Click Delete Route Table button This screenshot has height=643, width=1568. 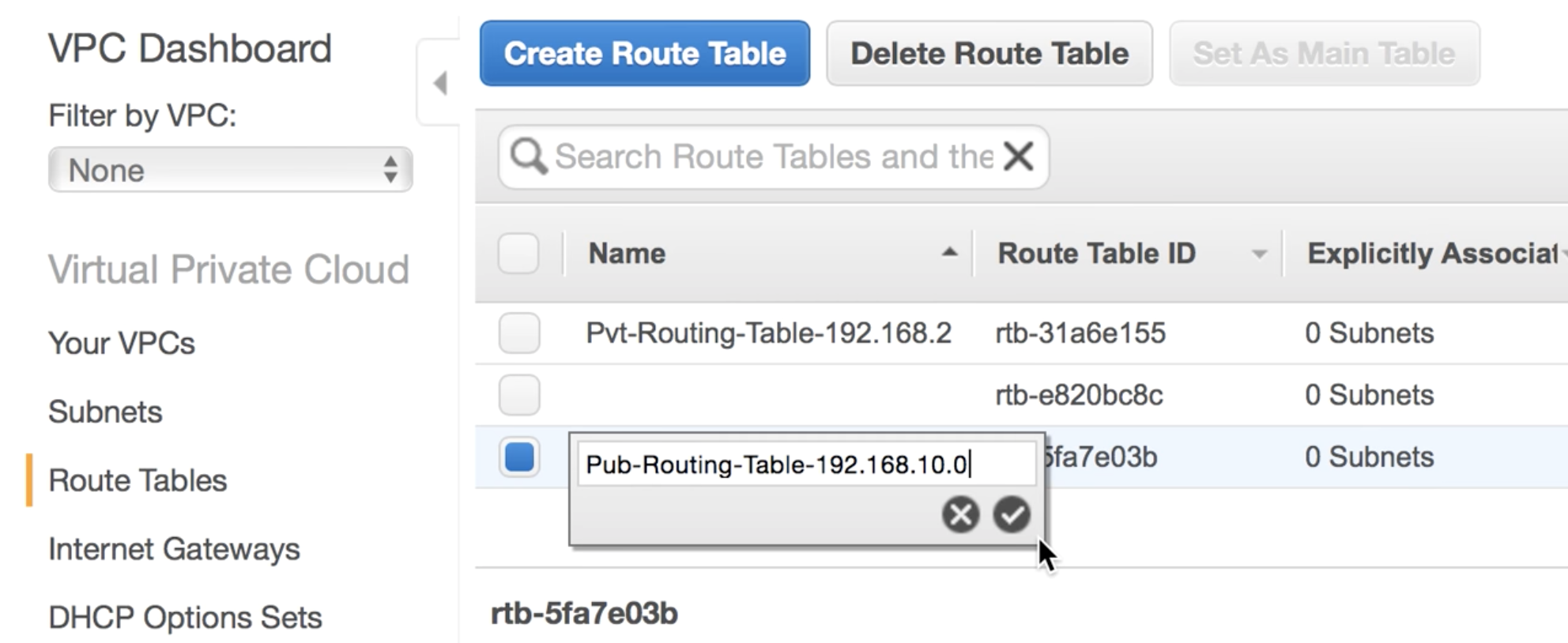pyautogui.click(x=989, y=53)
